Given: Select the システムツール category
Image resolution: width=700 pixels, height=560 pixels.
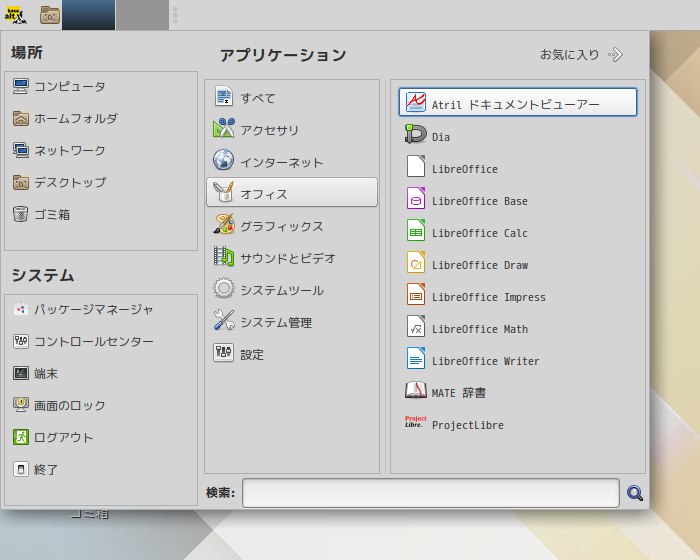Looking at the screenshot, I should tap(292, 289).
